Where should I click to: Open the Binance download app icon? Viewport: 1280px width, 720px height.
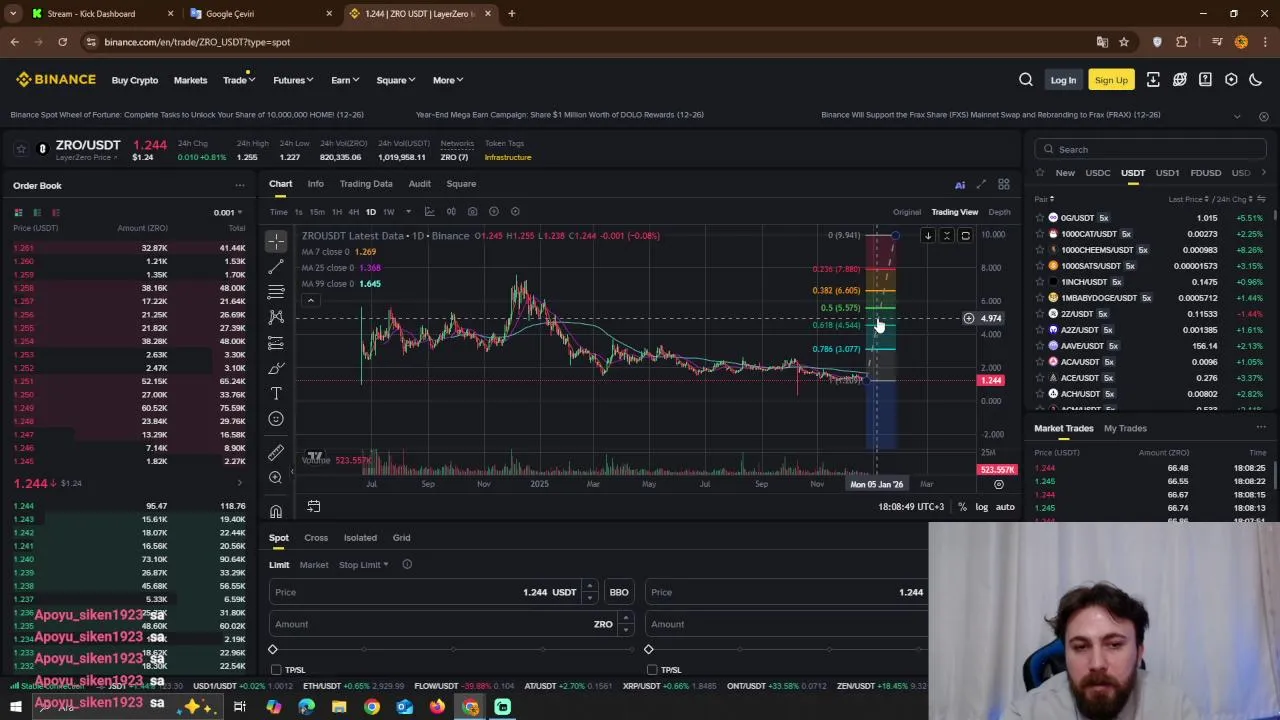[x=1153, y=80]
